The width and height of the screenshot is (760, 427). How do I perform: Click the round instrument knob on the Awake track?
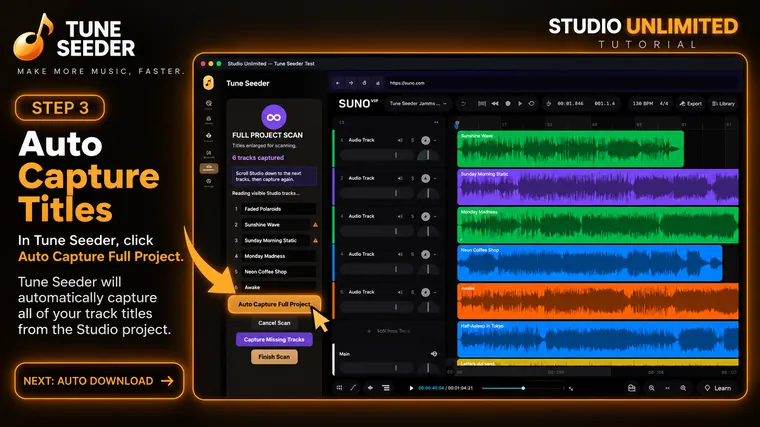426,292
